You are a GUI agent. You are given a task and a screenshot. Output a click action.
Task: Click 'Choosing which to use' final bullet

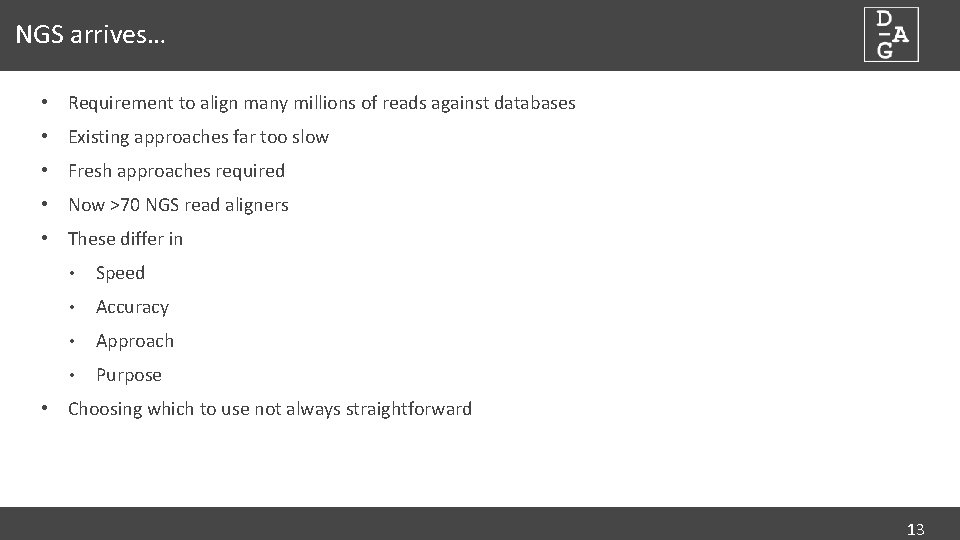[269, 409]
